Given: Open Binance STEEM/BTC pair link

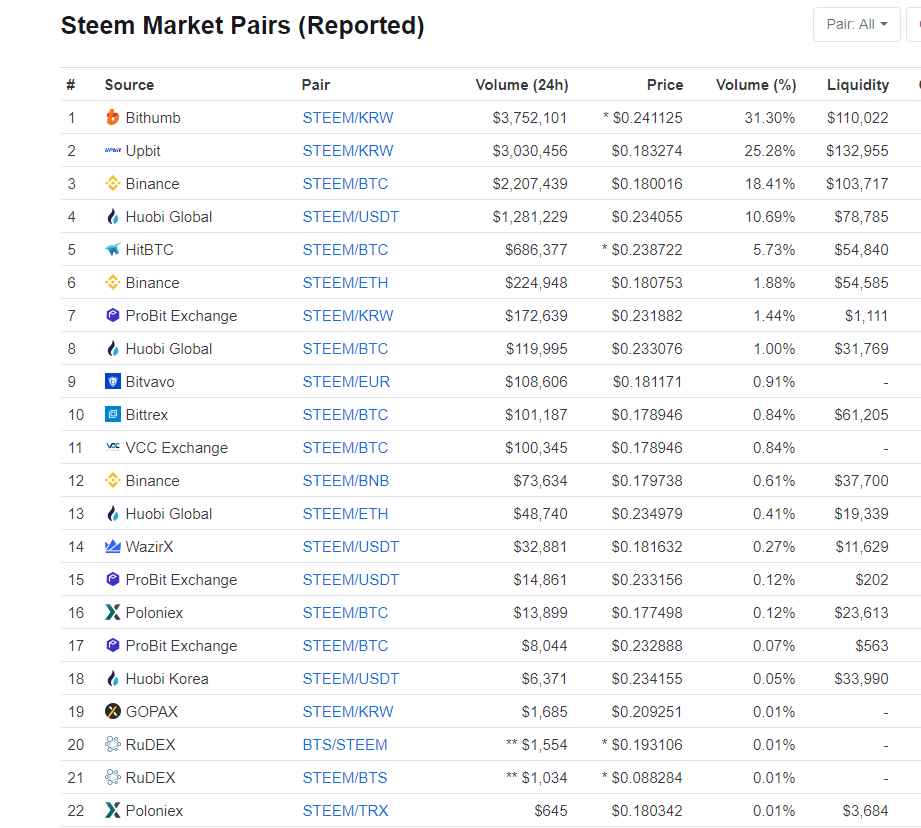Looking at the screenshot, I should (345, 183).
